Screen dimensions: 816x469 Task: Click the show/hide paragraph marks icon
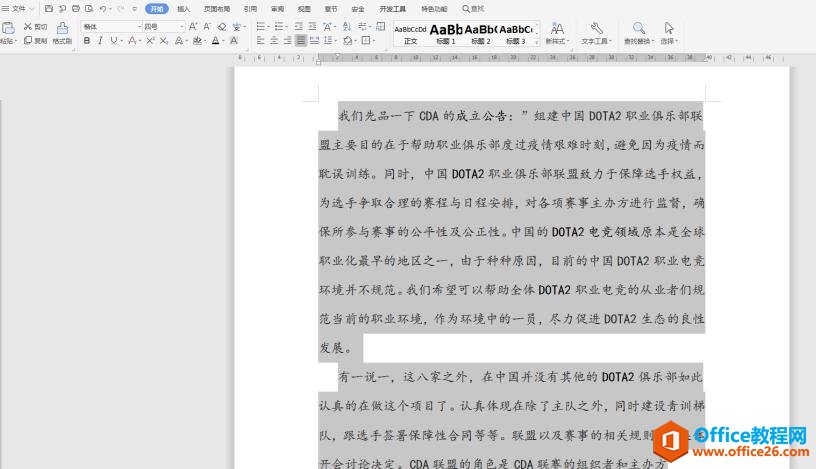(362, 27)
